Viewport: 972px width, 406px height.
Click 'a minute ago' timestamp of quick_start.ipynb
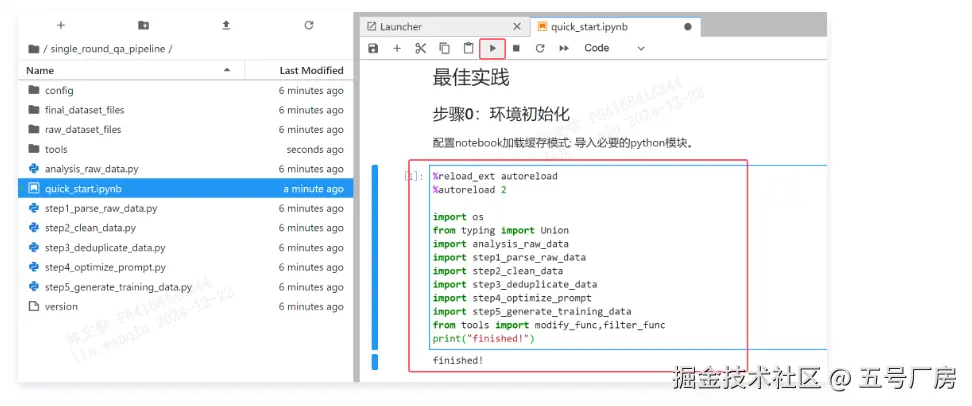pos(313,188)
